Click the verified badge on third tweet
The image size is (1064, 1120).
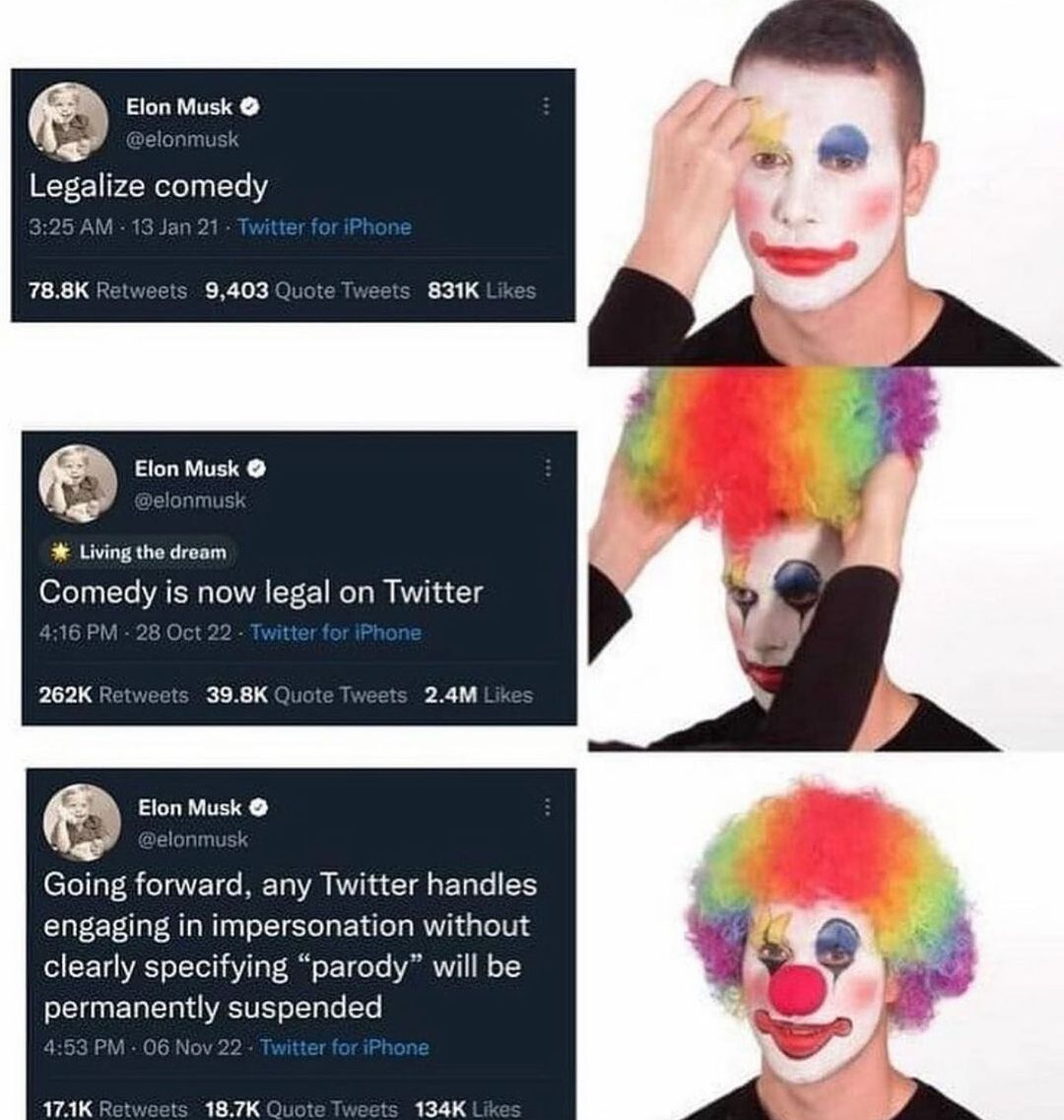(x=259, y=808)
